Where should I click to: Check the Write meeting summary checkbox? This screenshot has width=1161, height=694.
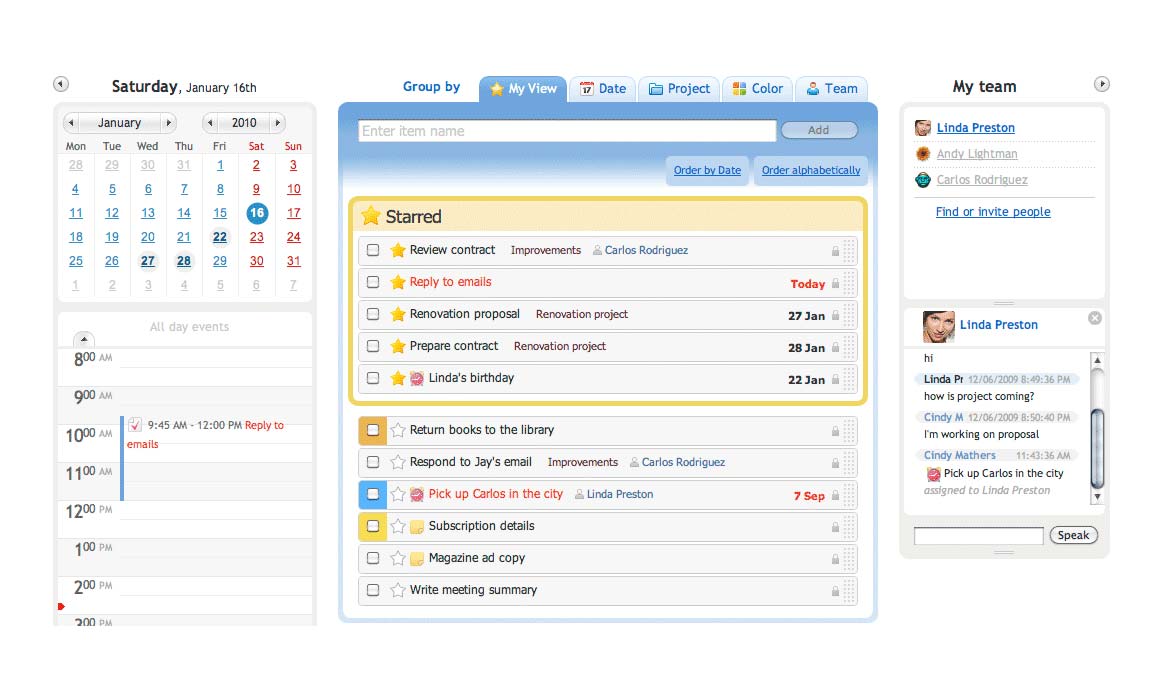pyautogui.click(x=373, y=590)
